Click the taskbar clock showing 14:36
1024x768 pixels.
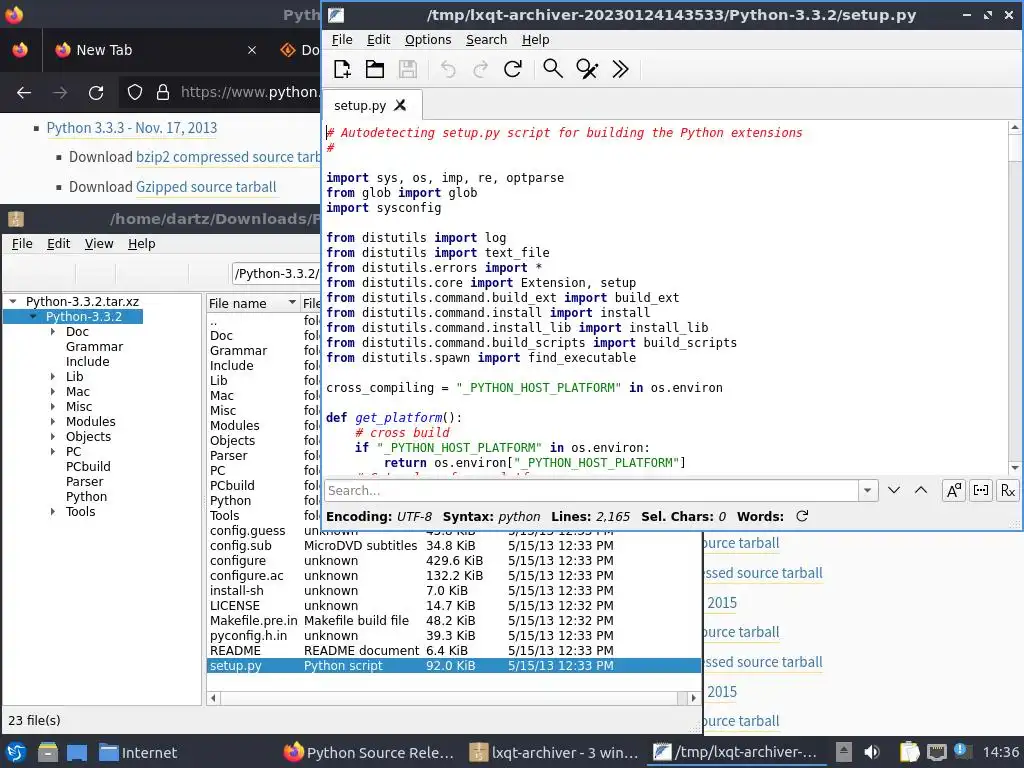[1000, 752]
